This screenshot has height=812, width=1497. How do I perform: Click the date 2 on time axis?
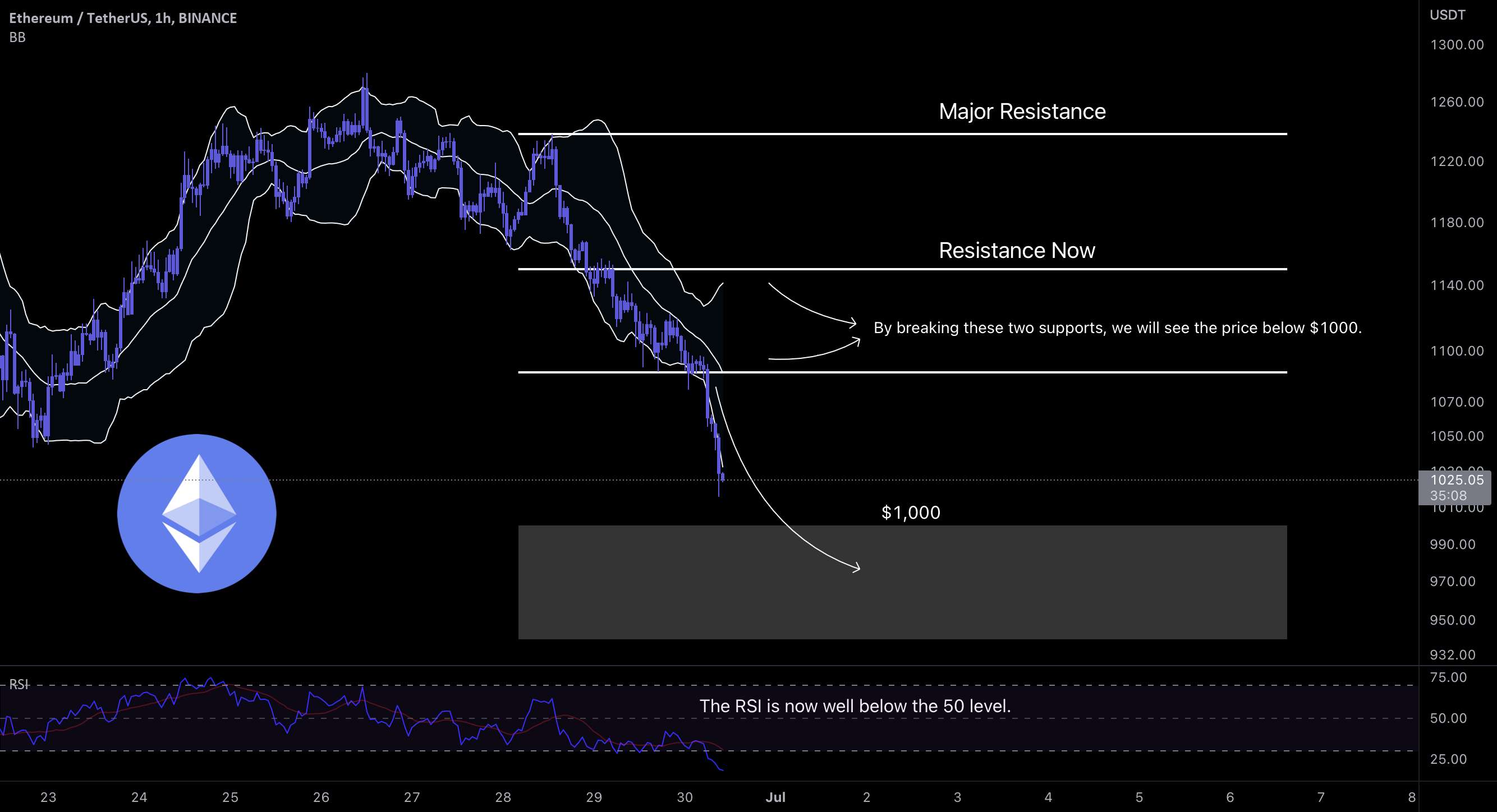click(866, 797)
